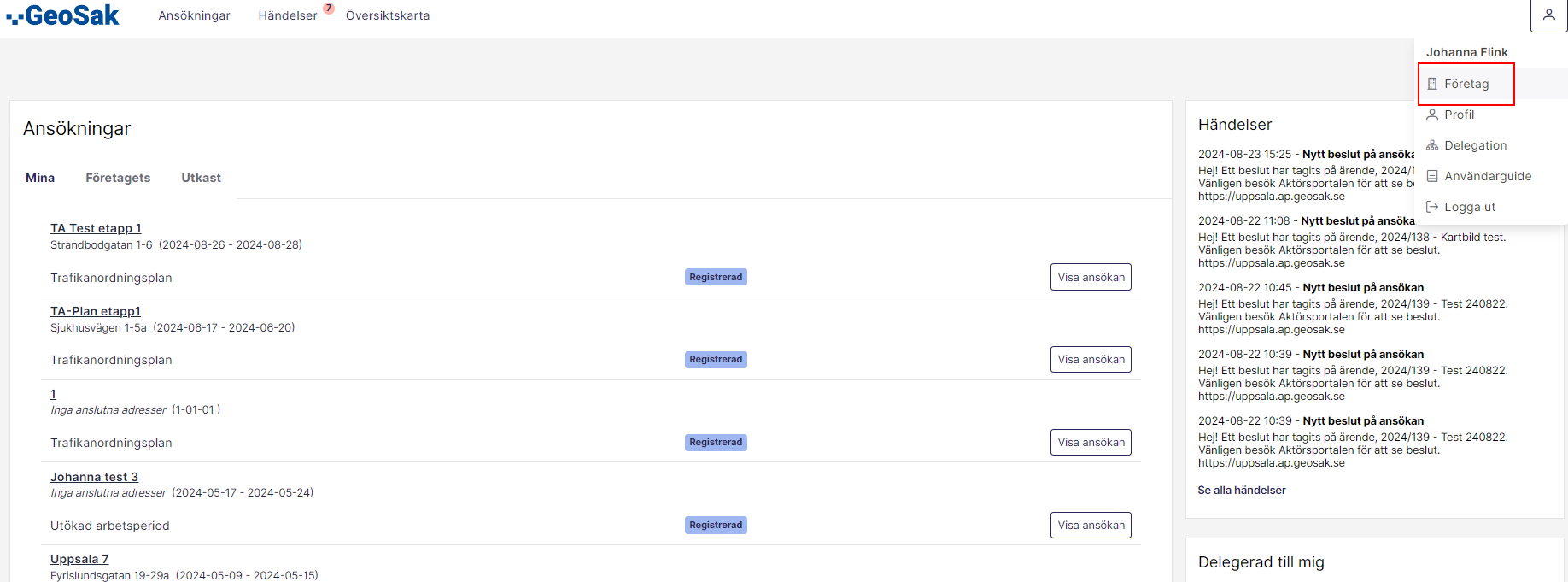Viewport: 1568px width, 582px height.
Task: Click the Användarguide document icon
Action: [1432, 176]
